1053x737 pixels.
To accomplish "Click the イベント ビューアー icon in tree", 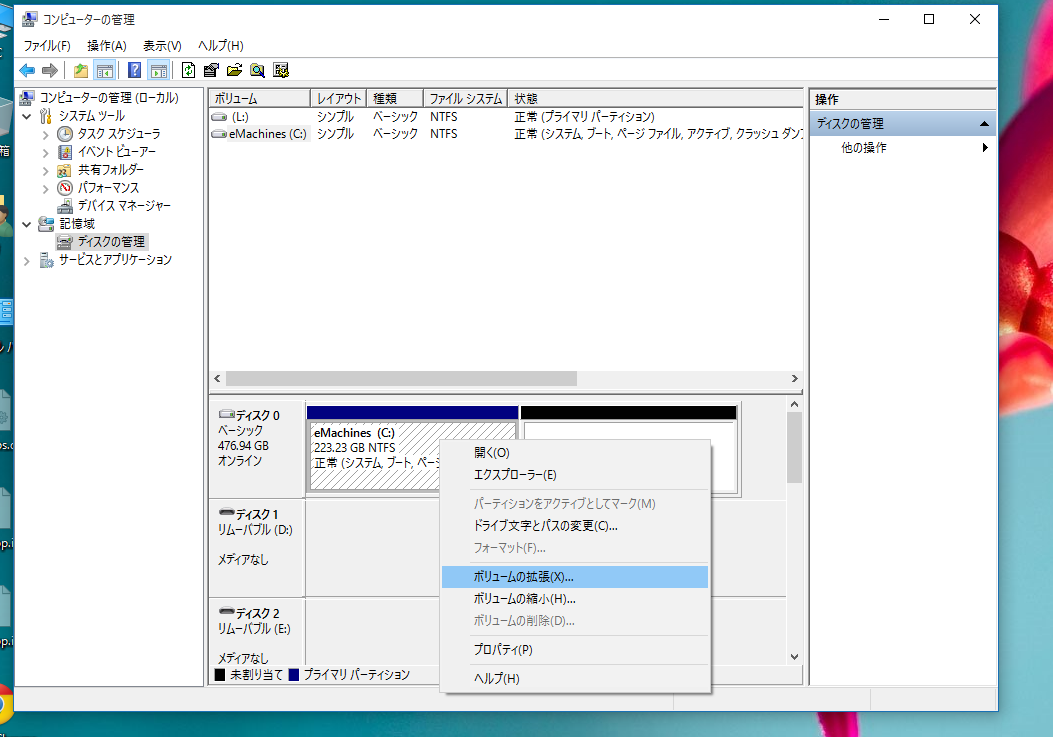I will point(64,152).
